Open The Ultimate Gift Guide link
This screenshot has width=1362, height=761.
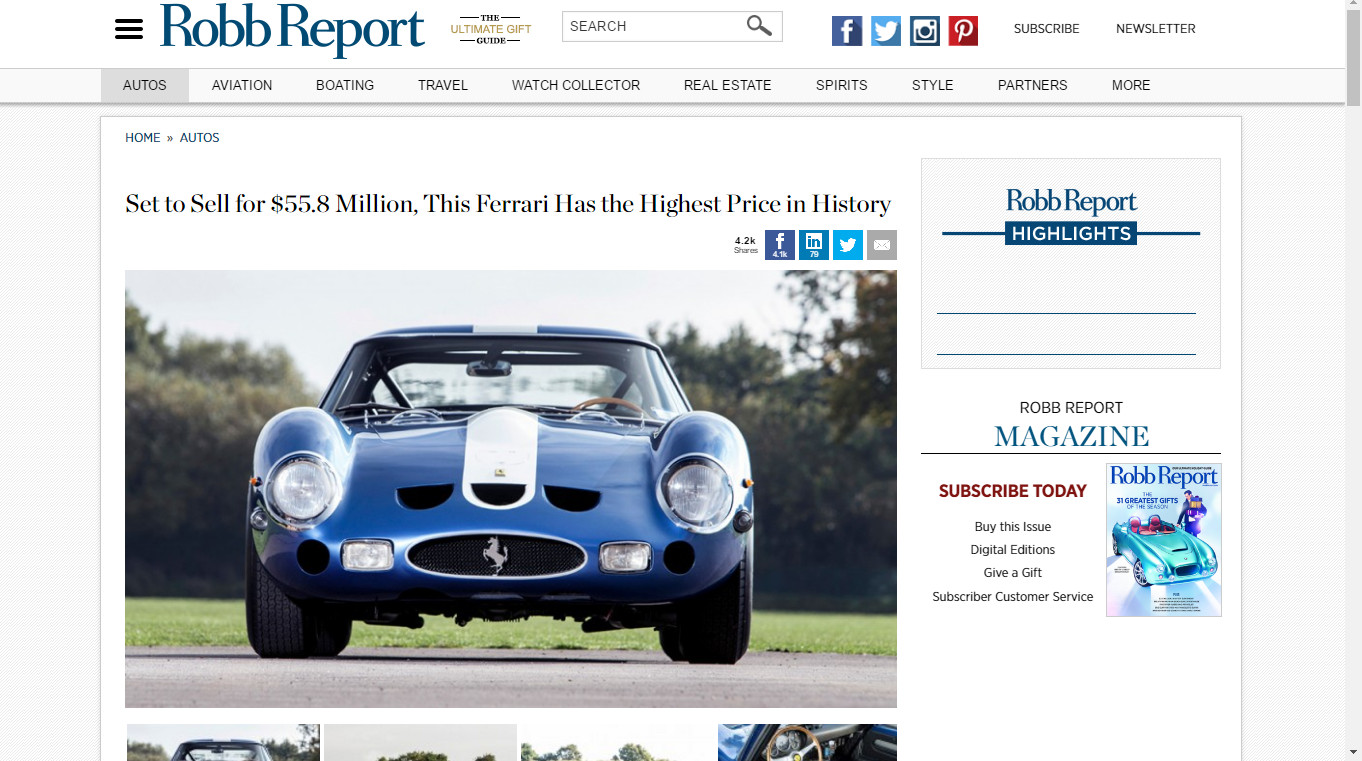[x=491, y=29]
